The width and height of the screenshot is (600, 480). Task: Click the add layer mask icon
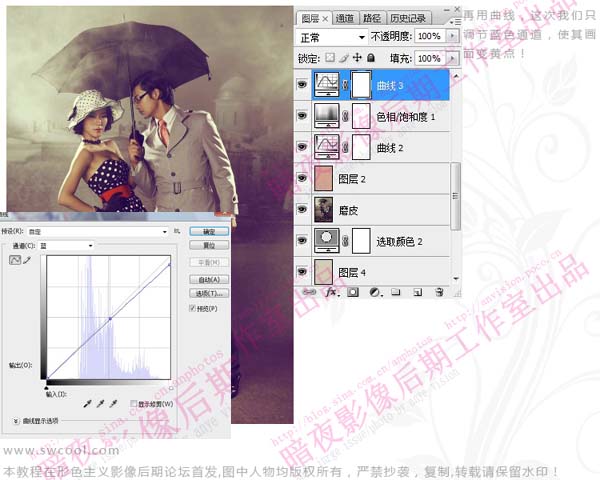point(353,293)
